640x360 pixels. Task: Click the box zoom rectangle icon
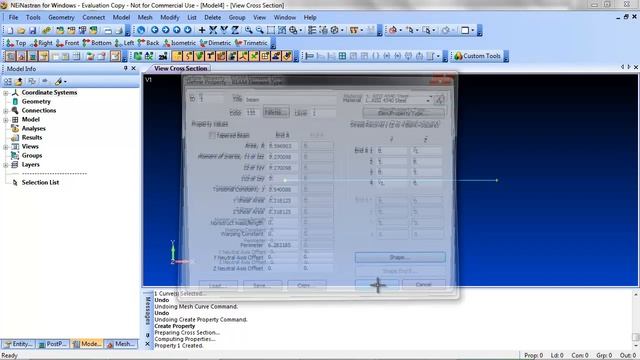point(271,30)
